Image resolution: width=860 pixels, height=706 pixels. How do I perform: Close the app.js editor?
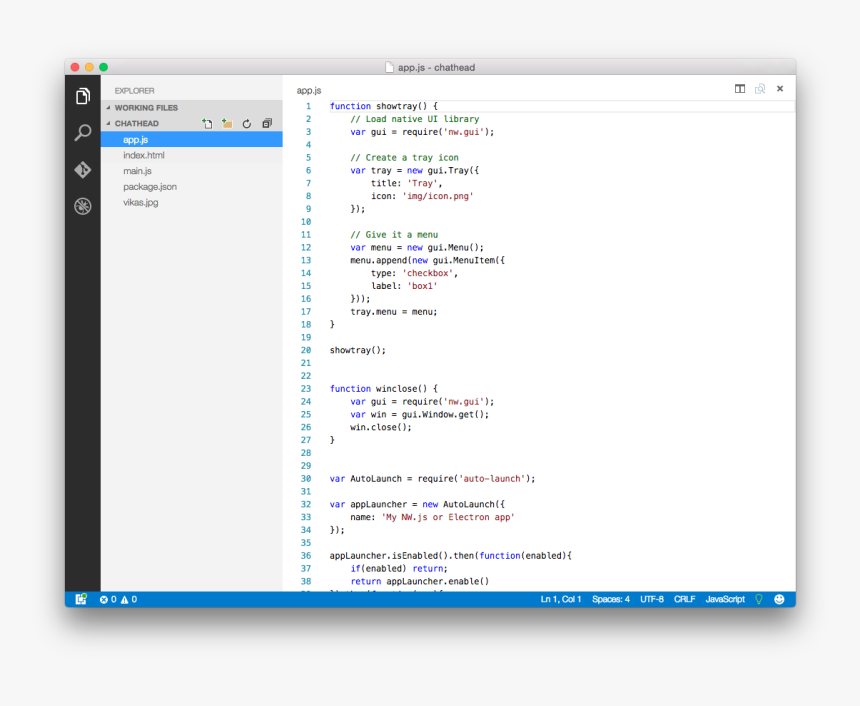coord(780,89)
